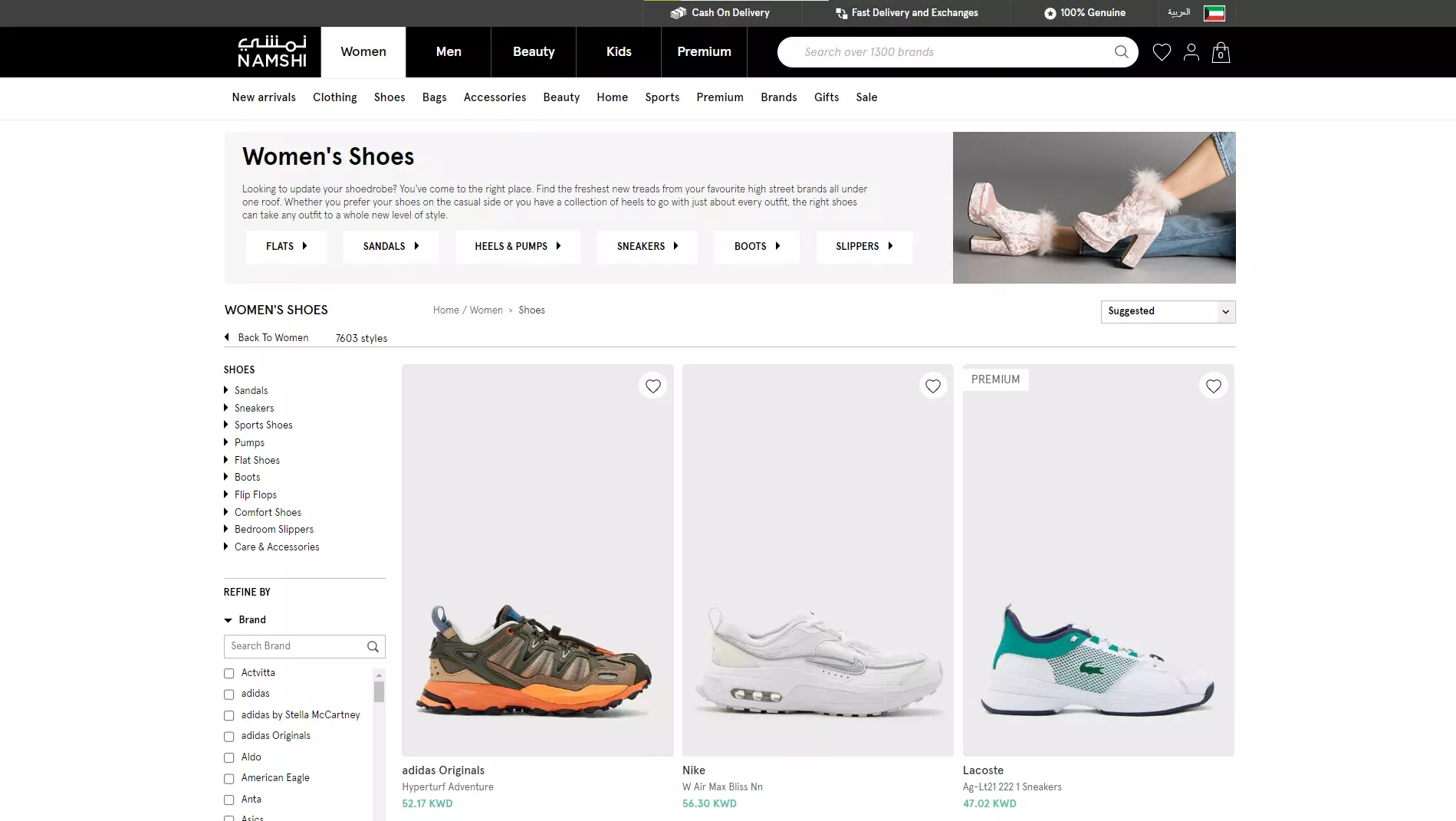Viewport: 1456px width, 821px height.
Task: Open the Sale menu
Action: (x=866, y=97)
